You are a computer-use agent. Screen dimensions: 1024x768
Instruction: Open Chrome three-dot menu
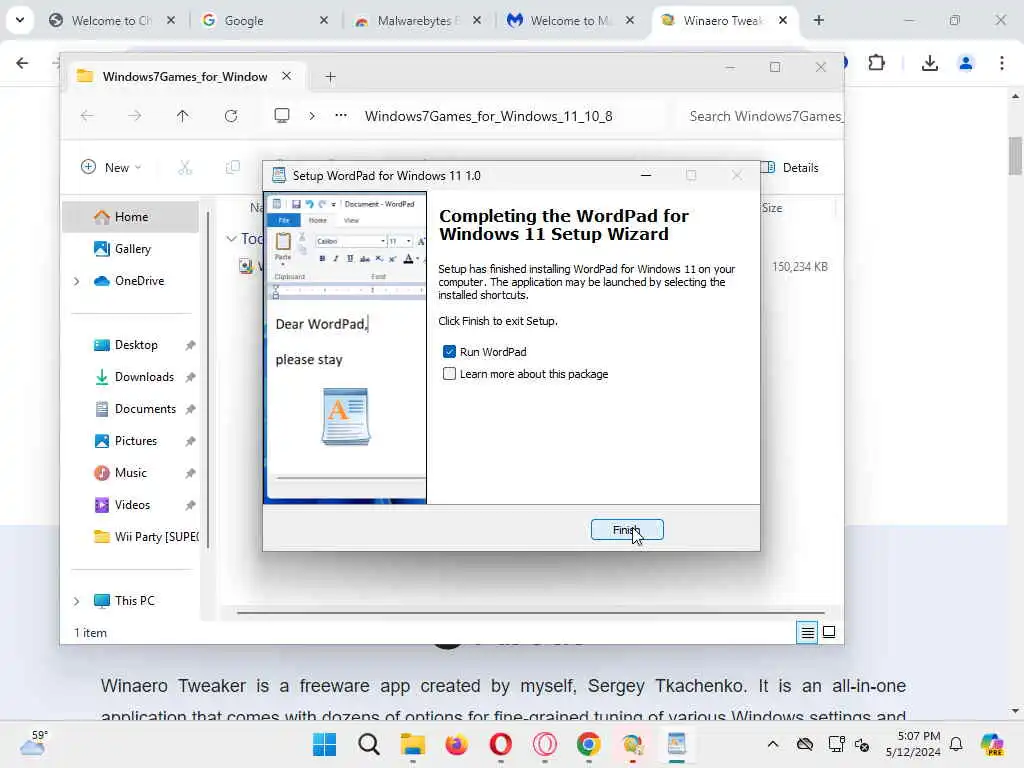1001,63
